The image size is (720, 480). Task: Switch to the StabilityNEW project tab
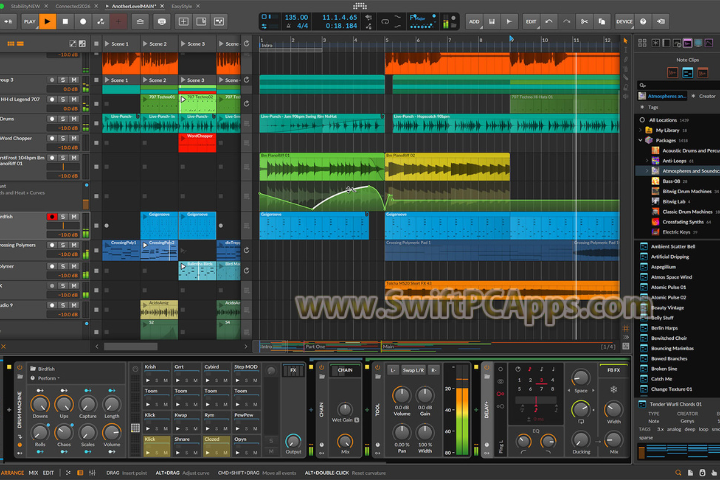point(25,6)
